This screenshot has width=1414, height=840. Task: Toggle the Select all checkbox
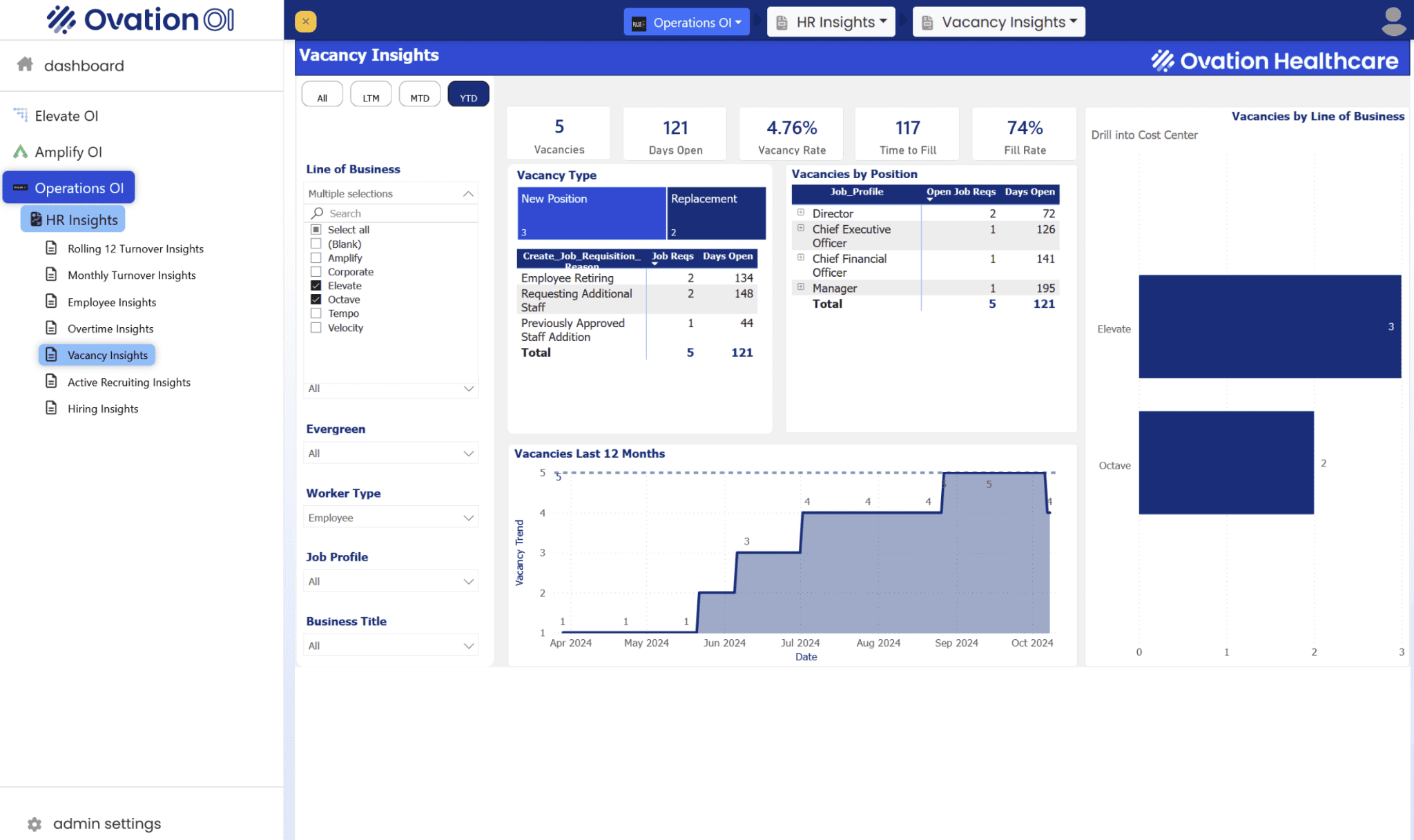316,230
